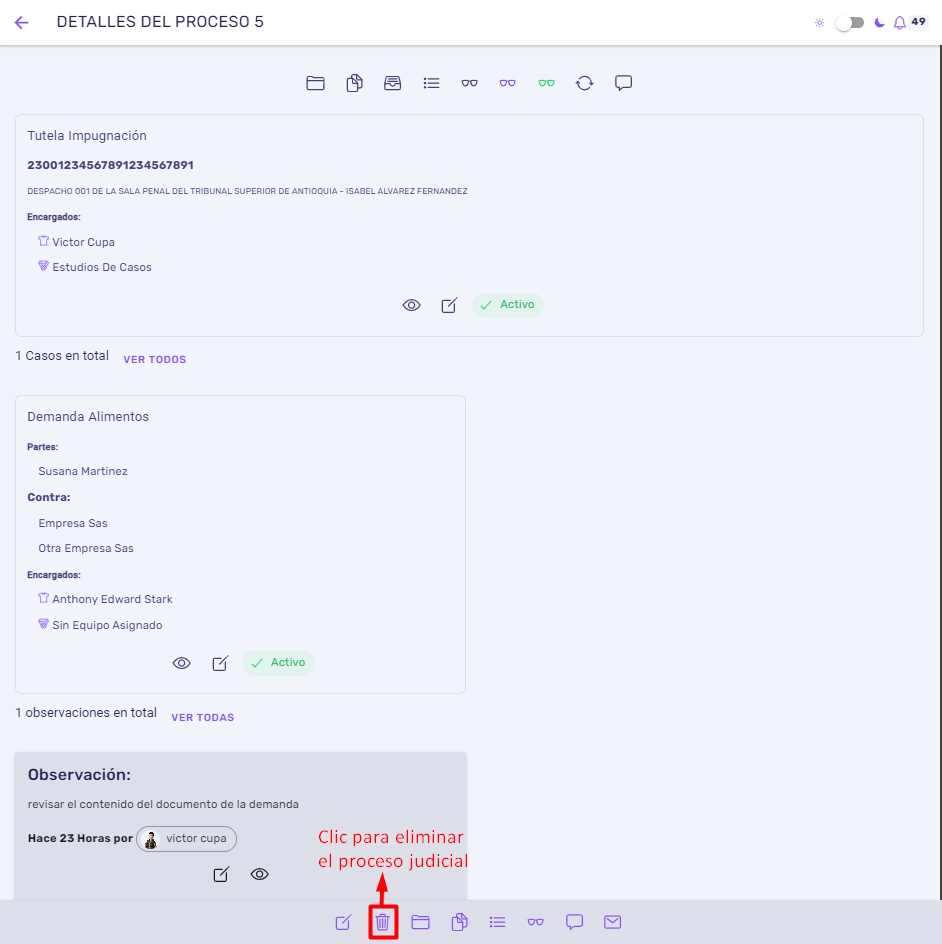The image size is (942, 944).
Task: Click the "1 observaciones en total" count
Action: tap(85, 713)
